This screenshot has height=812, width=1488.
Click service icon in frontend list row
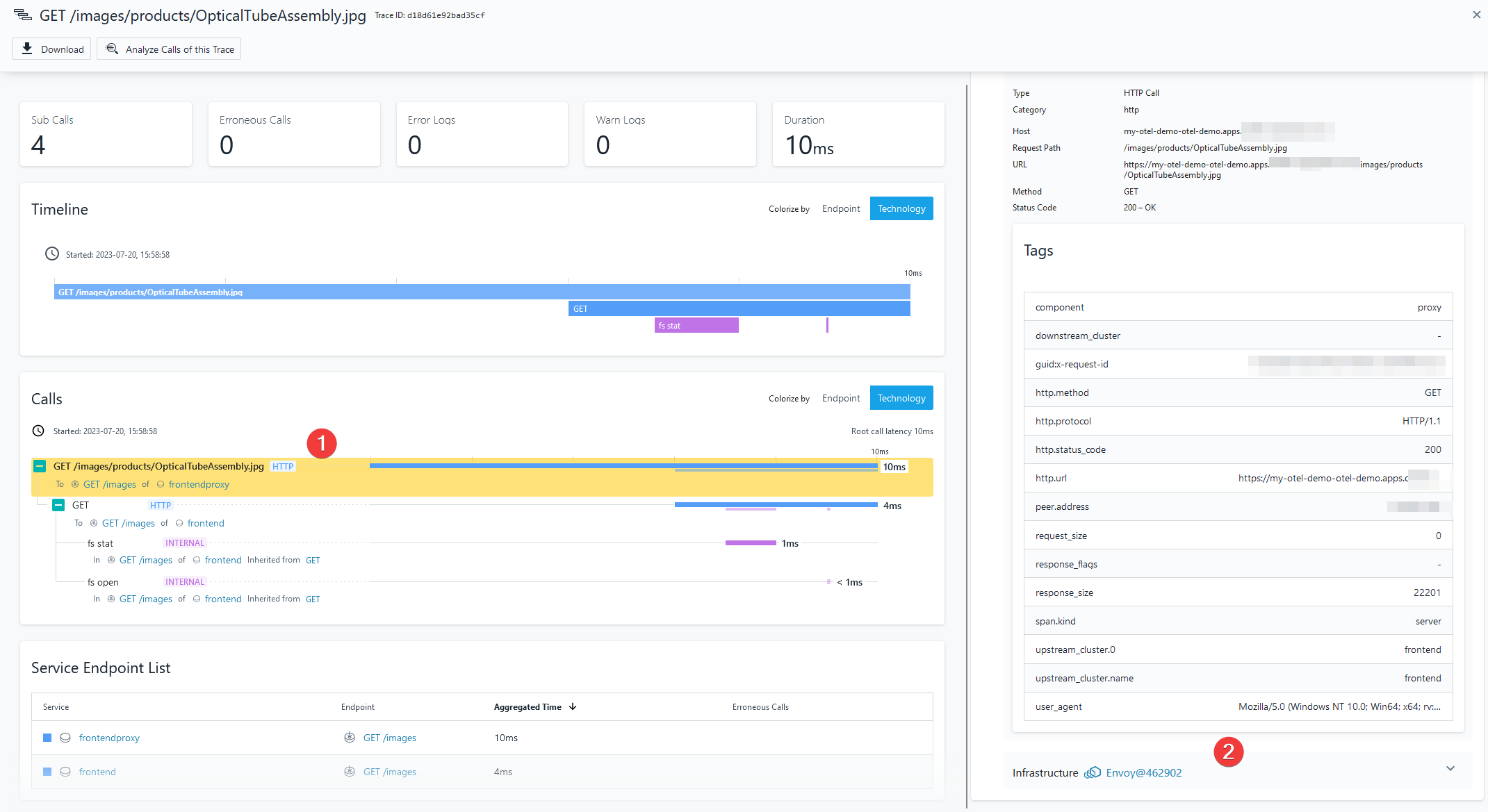[65, 772]
